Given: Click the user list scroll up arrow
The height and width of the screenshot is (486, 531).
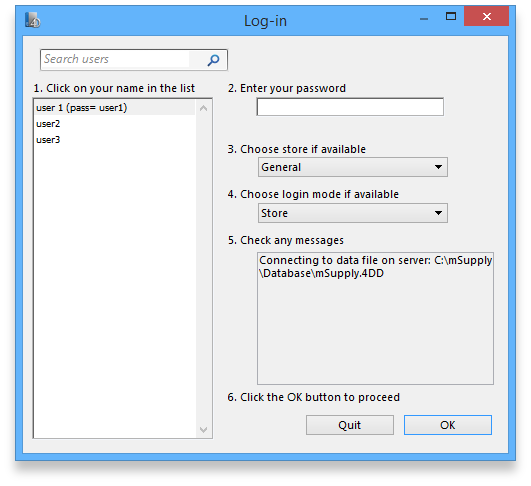Looking at the screenshot, I should 204,108.
